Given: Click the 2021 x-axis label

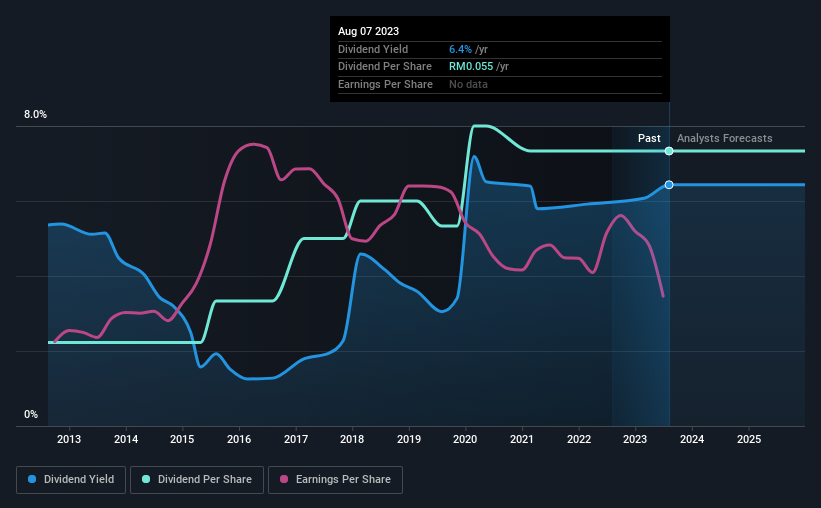Looking at the screenshot, I should coord(522,439).
